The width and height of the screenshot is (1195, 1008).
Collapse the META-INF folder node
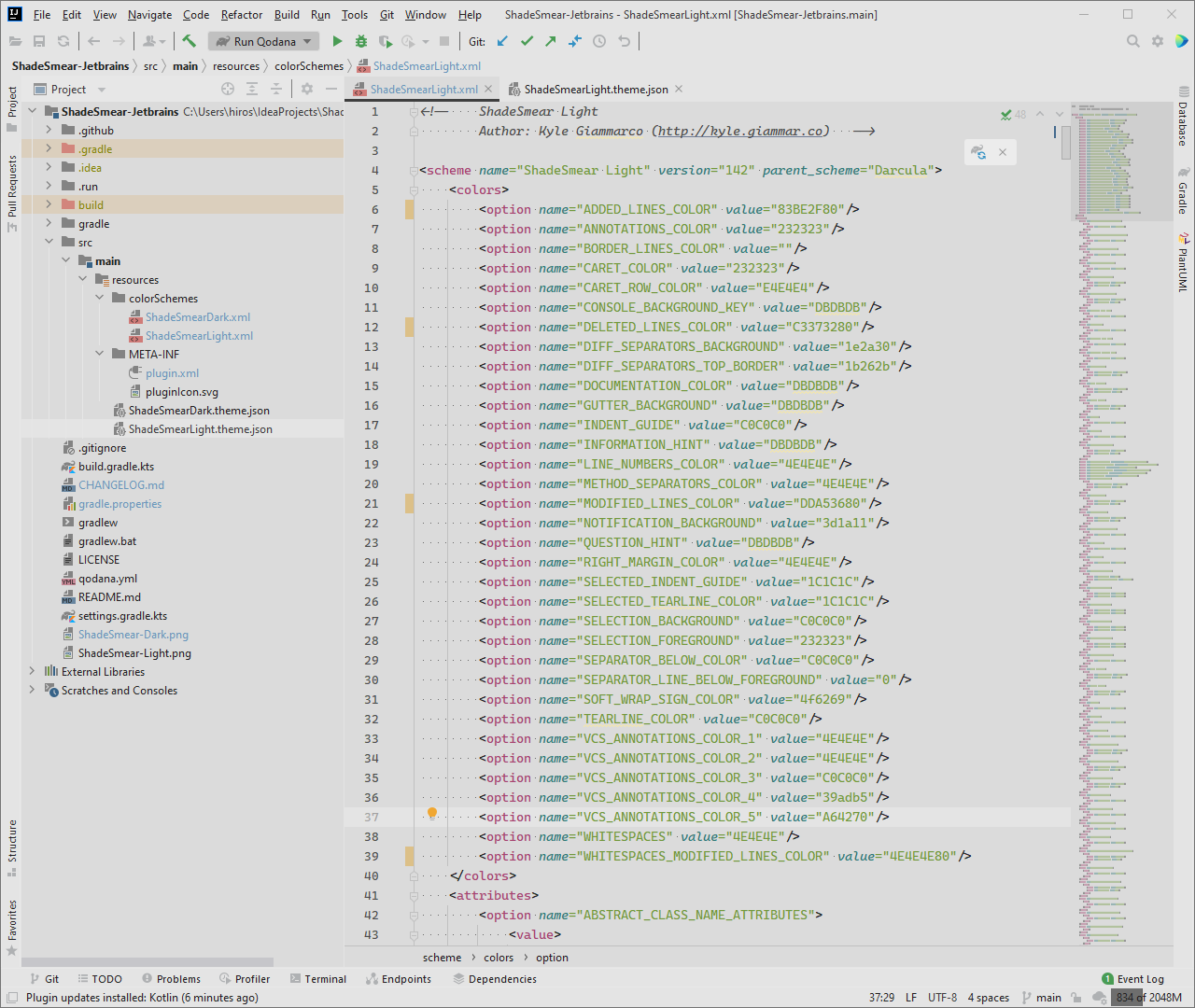[x=99, y=354]
